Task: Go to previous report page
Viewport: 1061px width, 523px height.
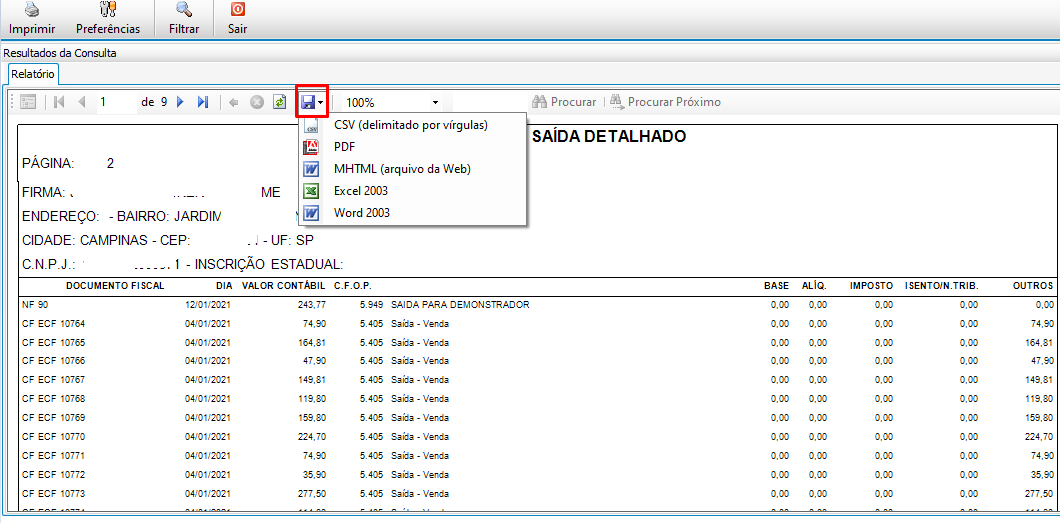Action: [x=83, y=102]
